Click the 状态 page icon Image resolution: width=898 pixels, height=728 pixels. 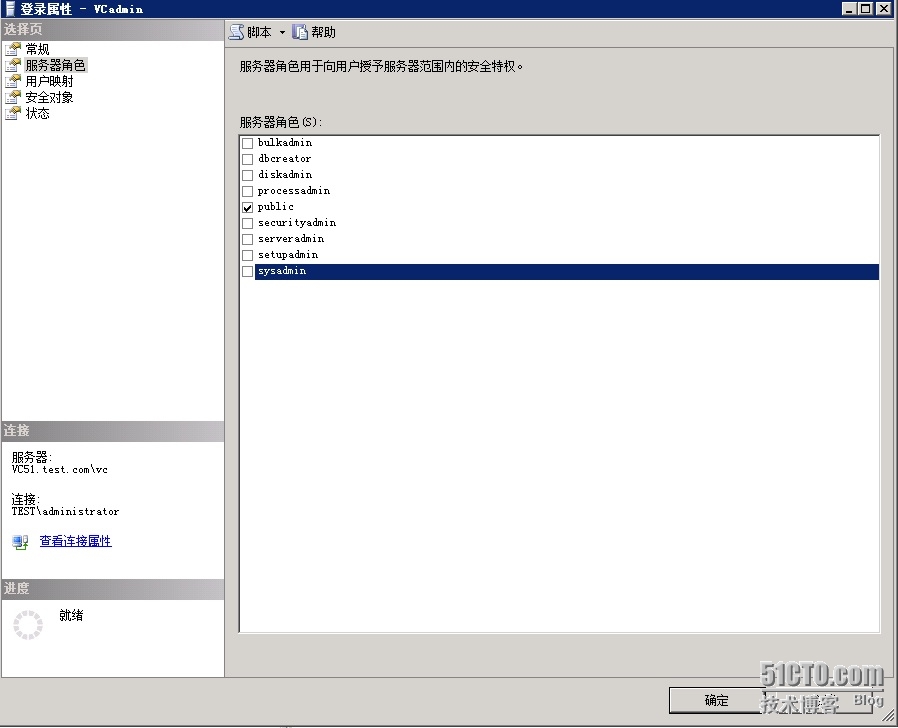[x=13, y=113]
